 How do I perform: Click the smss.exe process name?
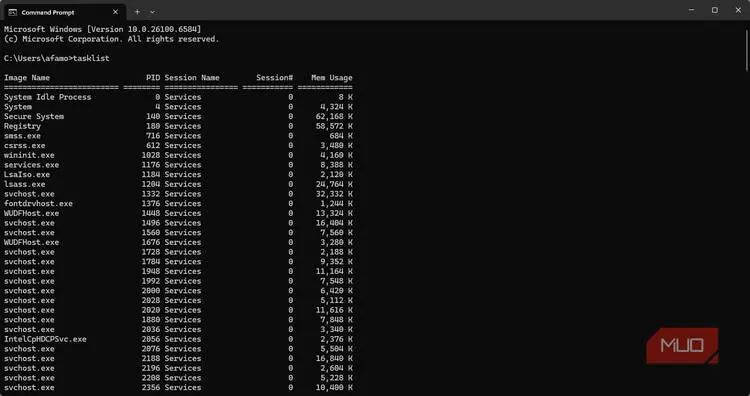[22, 136]
